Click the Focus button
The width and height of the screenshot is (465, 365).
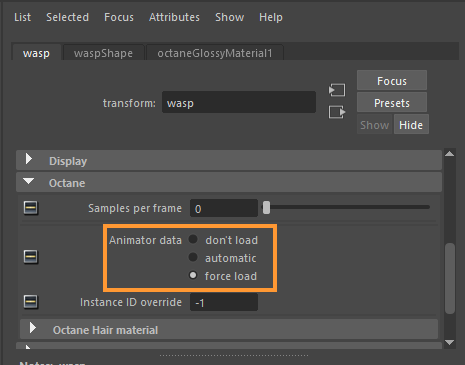pyautogui.click(x=392, y=81)
